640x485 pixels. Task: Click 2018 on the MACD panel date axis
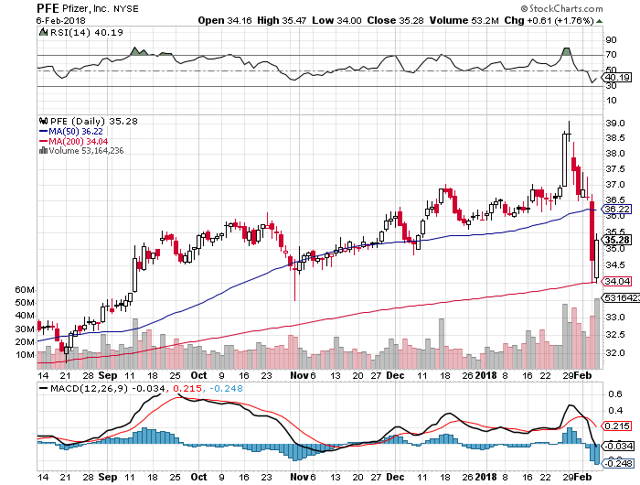click(x=486, y=477)
